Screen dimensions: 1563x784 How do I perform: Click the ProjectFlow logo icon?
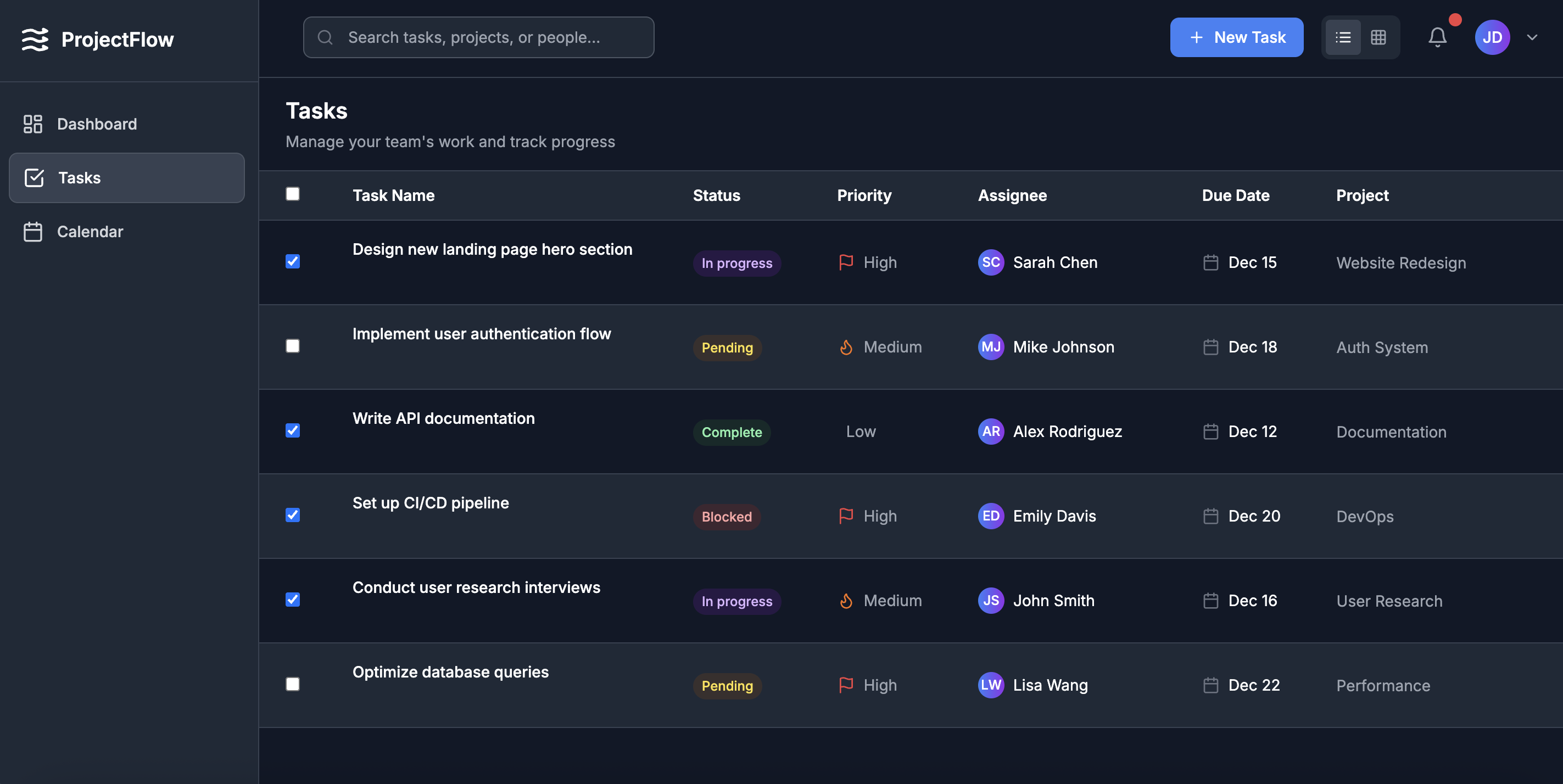35,40
